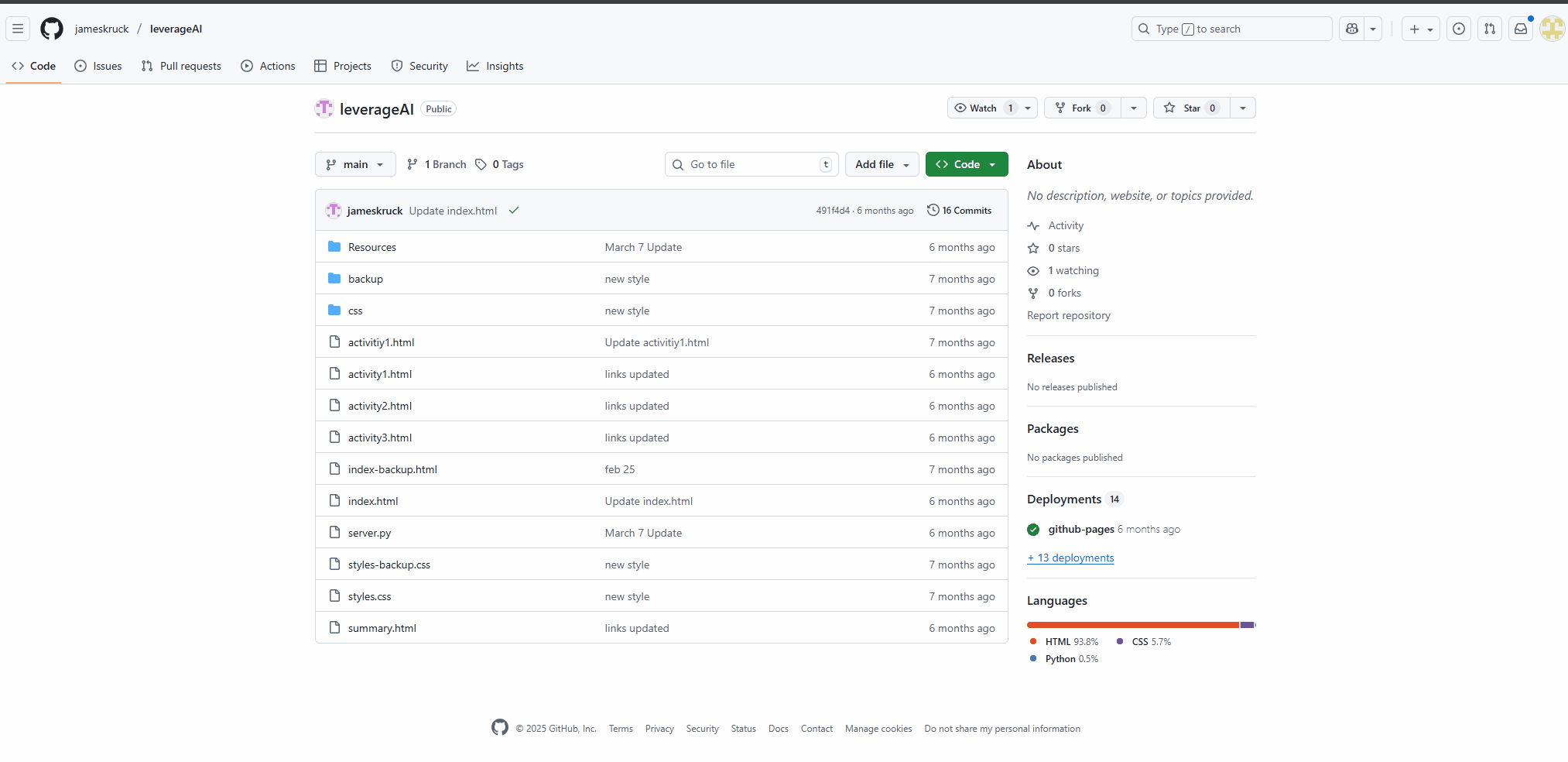
Task: Click the purple CSS language bar segment
Action: [x=1247, y=625]
